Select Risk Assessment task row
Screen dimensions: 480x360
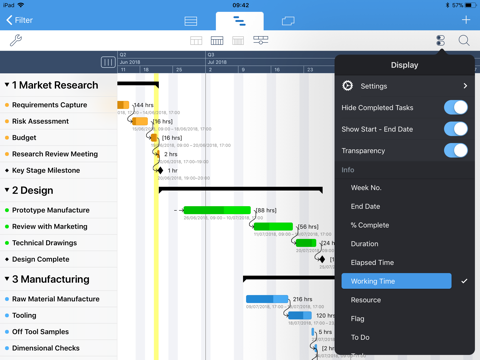pyautogui.click(x=59, y=121)
